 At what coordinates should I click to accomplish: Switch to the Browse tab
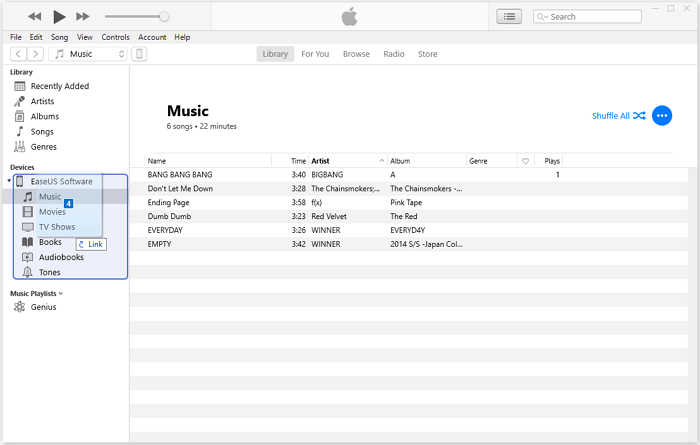tap(356, 54)
